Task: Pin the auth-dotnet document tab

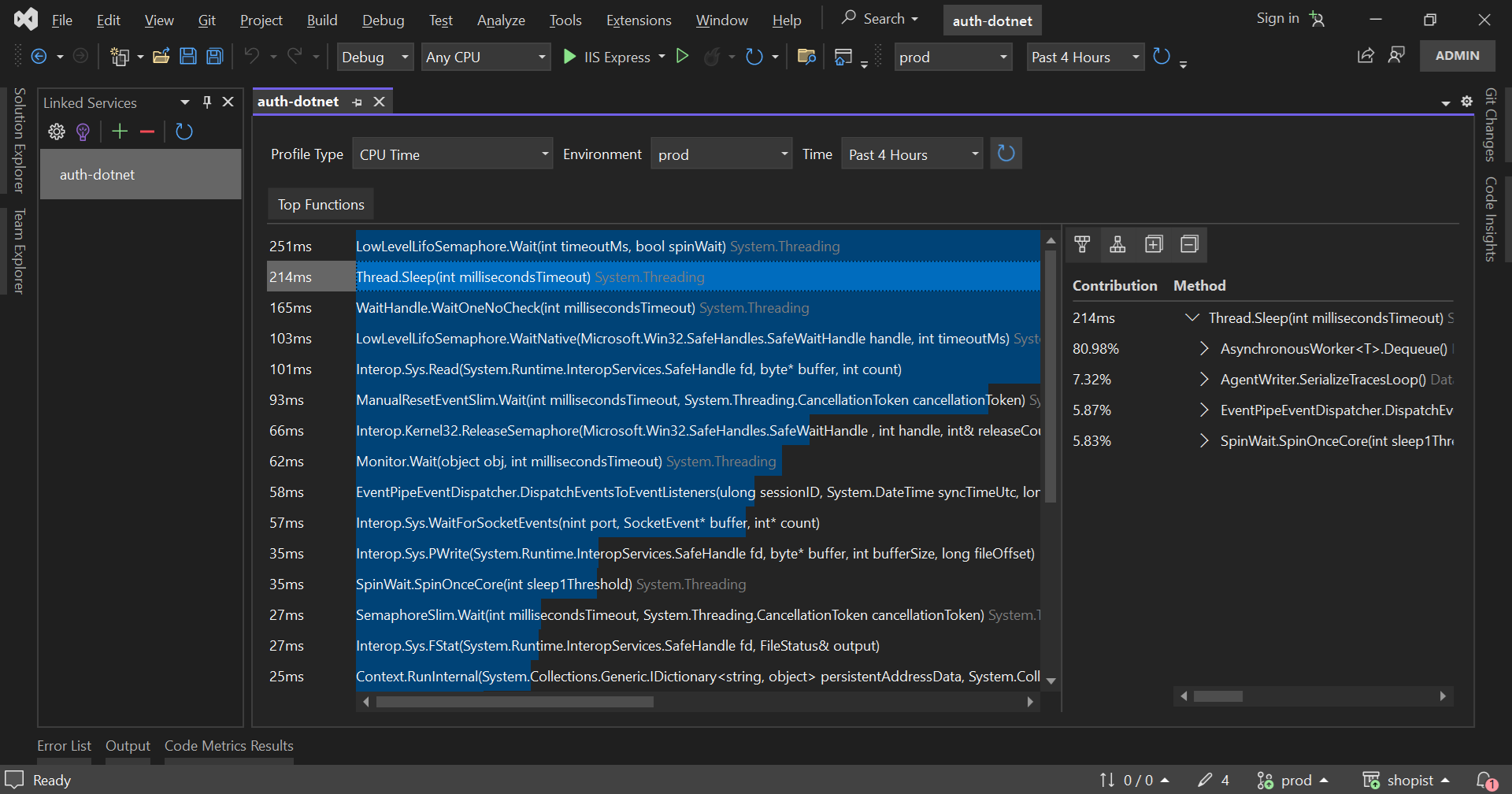Action: click(358, 101)
